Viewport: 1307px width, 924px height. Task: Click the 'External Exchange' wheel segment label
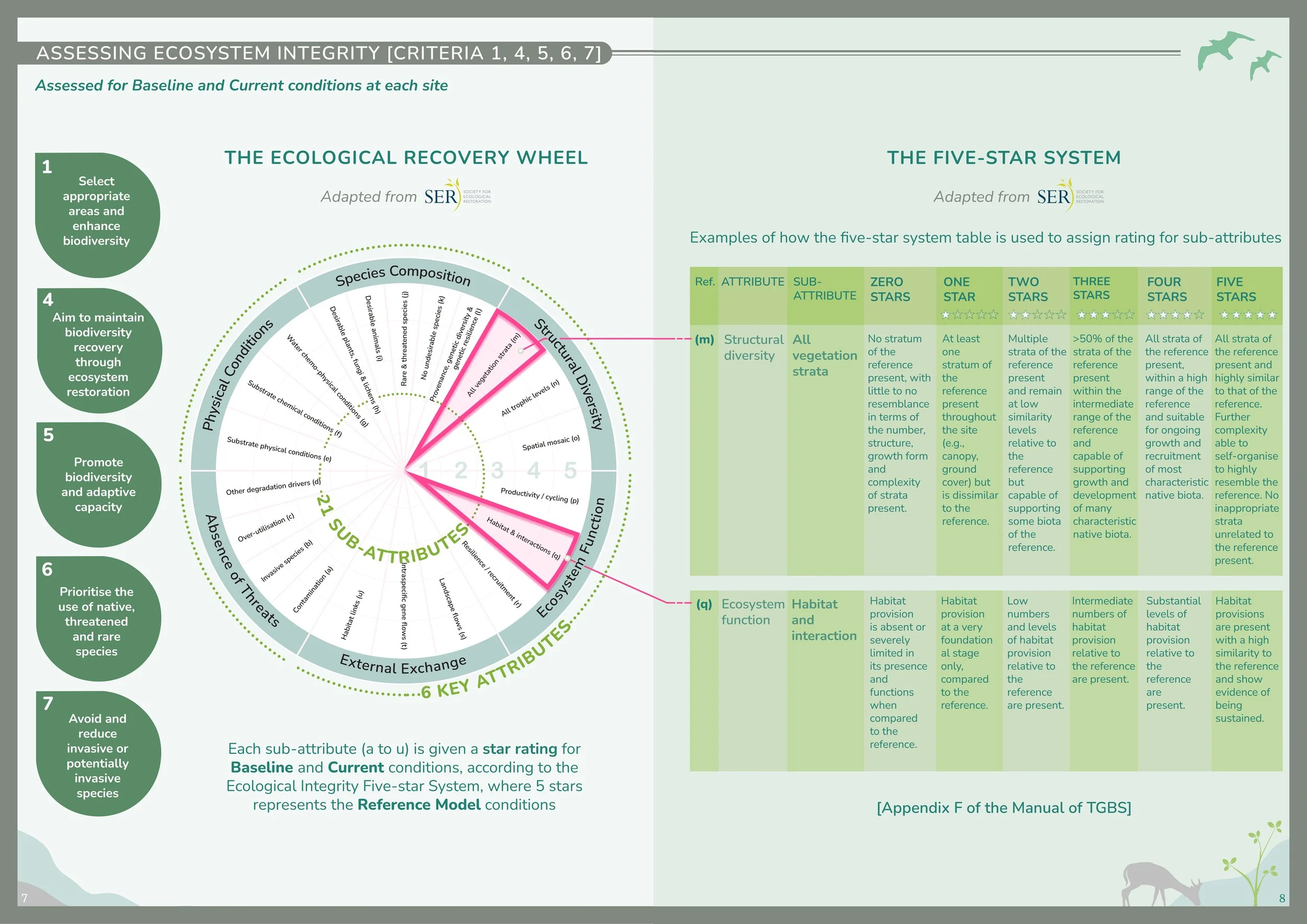[403, 665]
